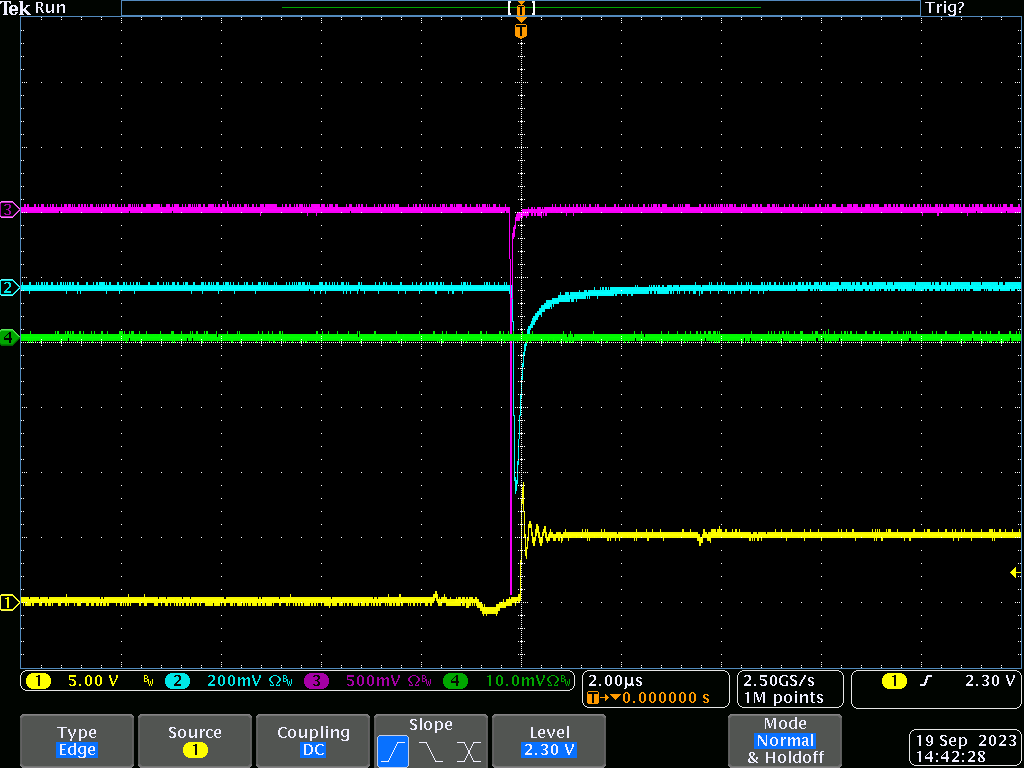
Task: Click the channel 2 cyan ground marker
Action: (x=9, y=288)
